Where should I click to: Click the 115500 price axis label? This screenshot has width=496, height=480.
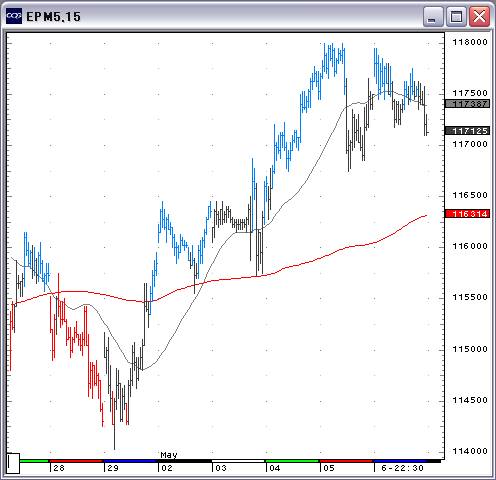[x=470, y=297]
